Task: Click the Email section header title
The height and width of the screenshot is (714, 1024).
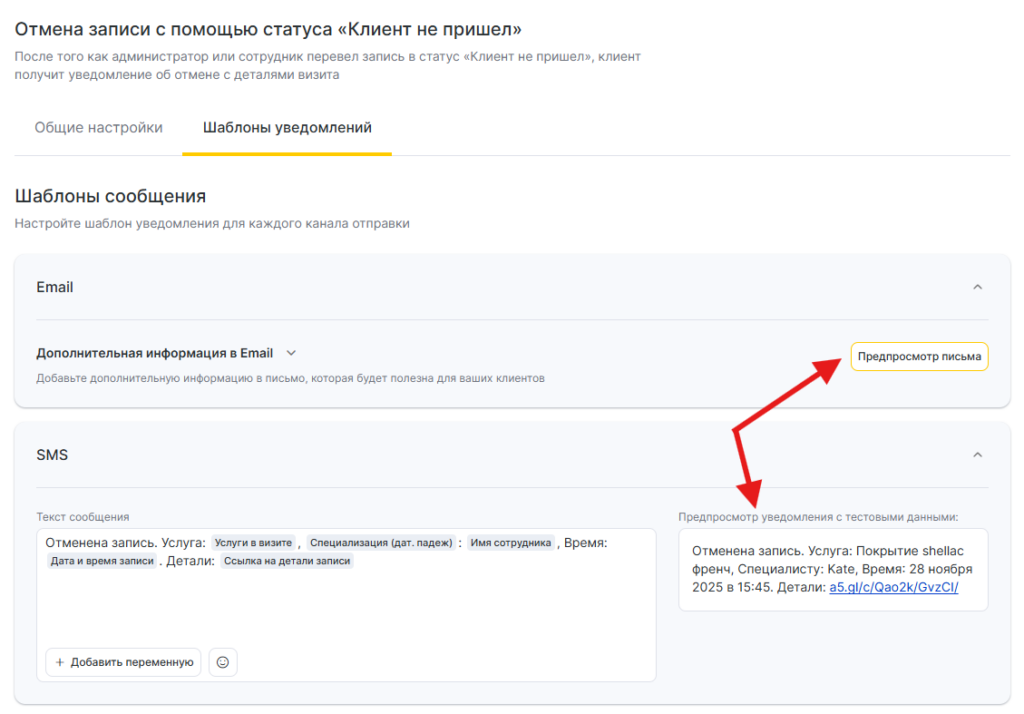Action: tap(55, 287)
